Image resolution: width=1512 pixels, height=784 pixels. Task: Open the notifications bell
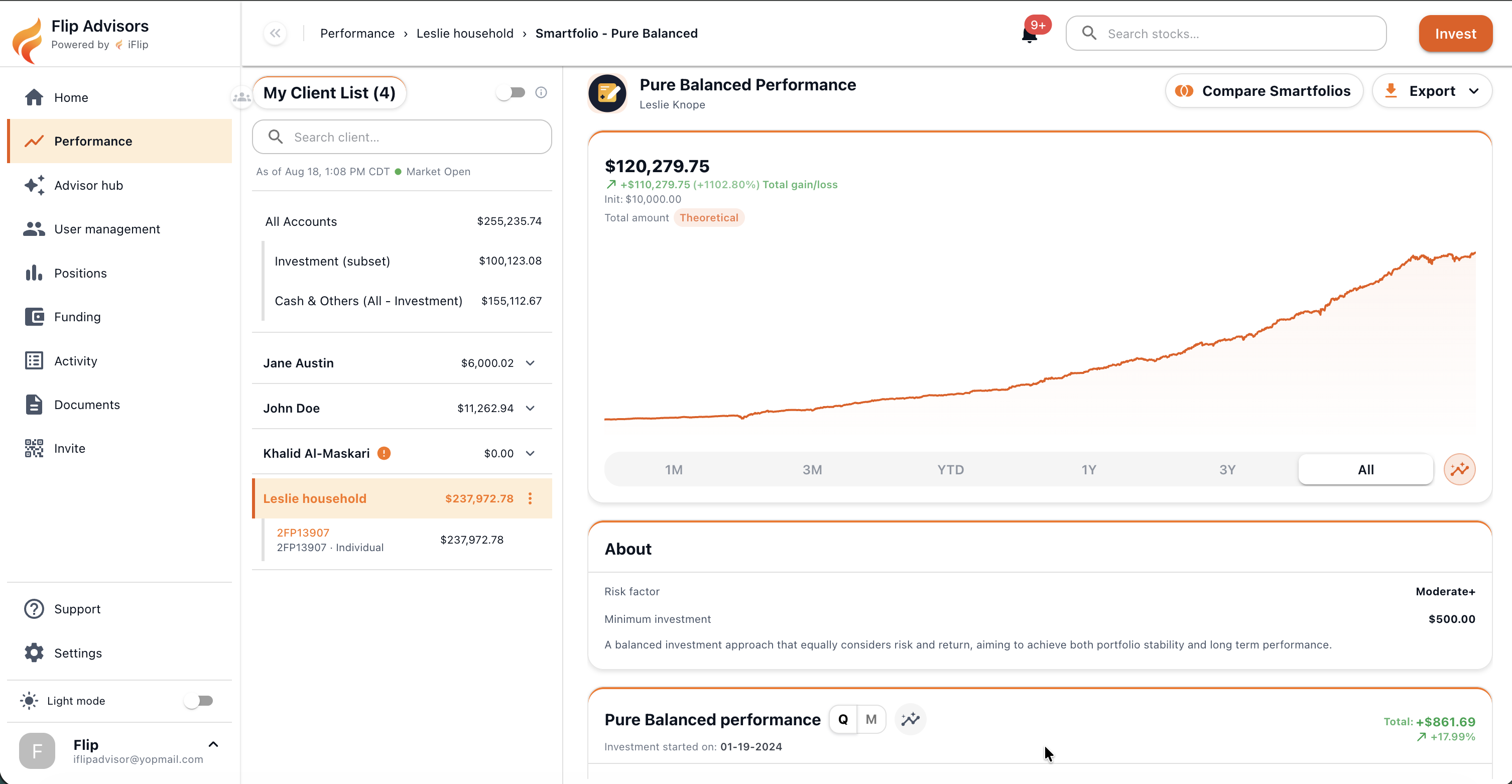coord(1029,35)
